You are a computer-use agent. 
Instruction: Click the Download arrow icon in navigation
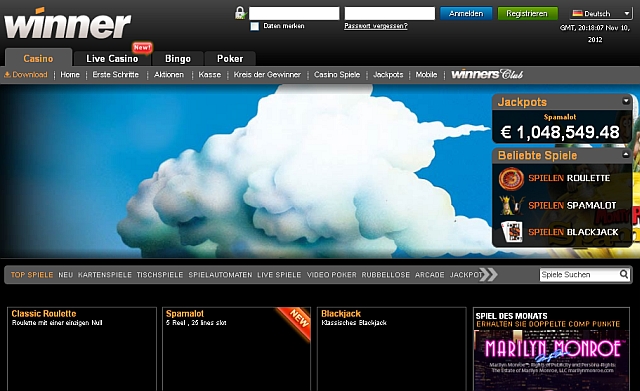click(x=7, y=75)
